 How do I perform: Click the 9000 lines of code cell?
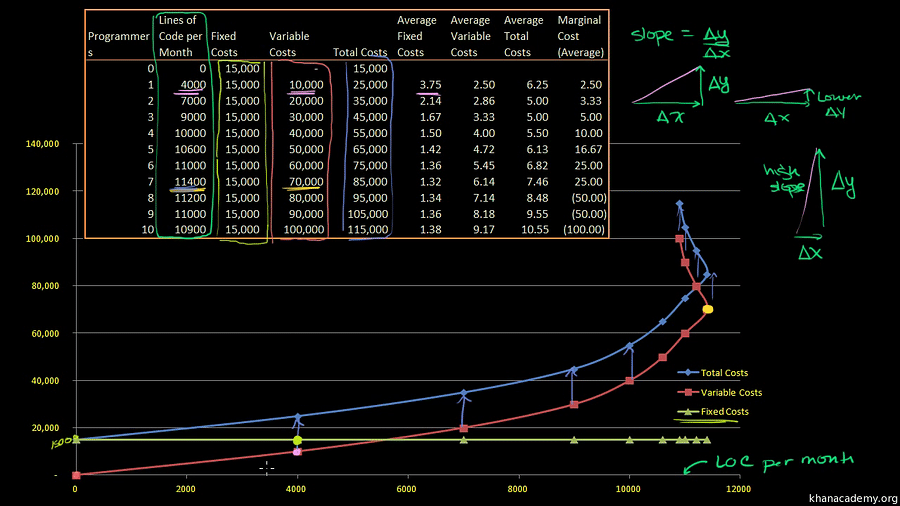point(193,117)
